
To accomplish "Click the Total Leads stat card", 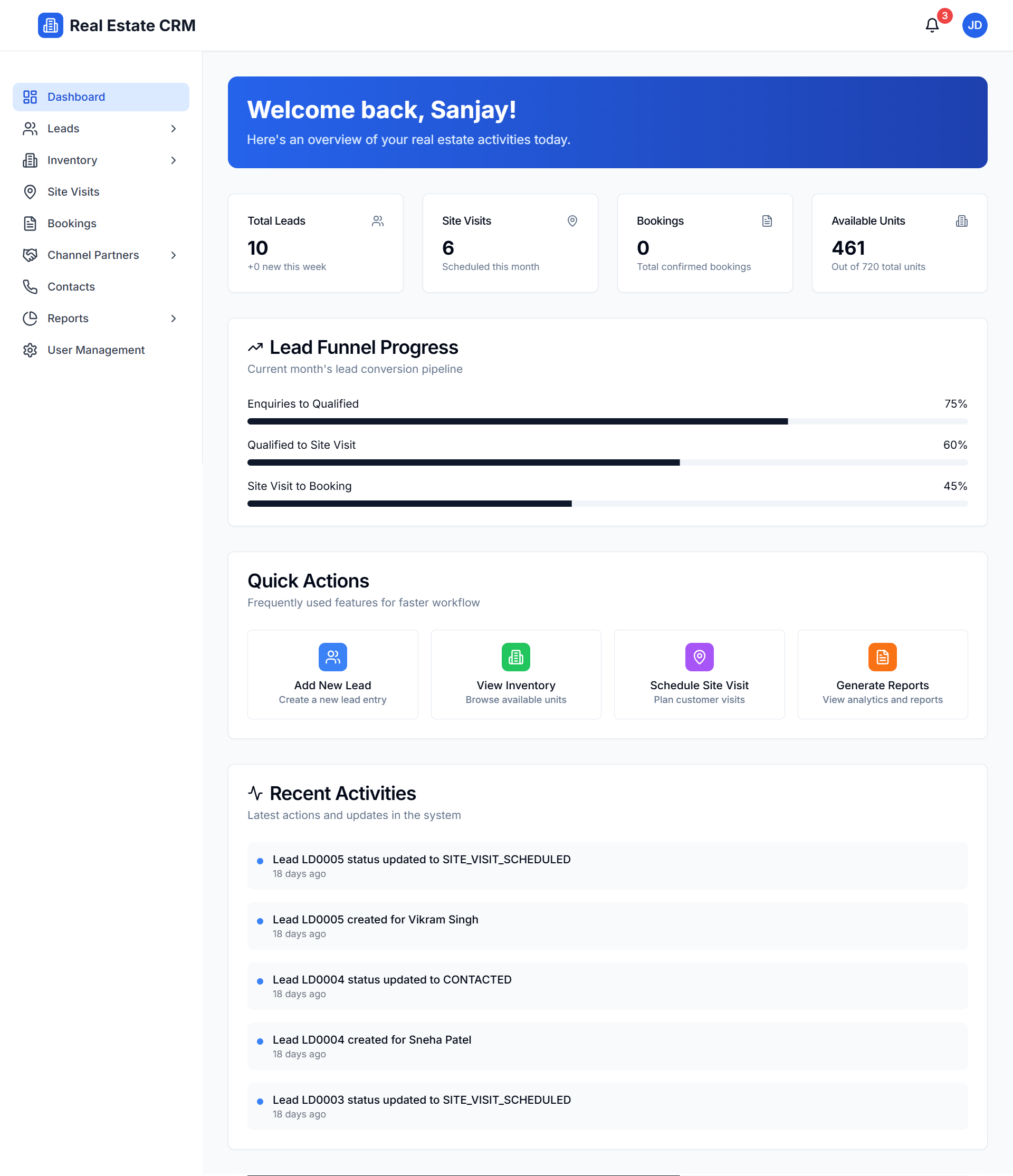I will [x=315, y=243].
